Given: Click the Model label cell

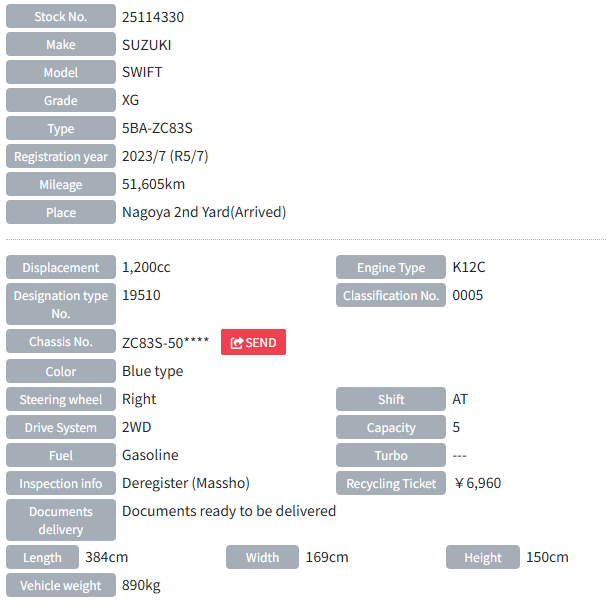Looking at the screenshot, I should click(61, 73).
